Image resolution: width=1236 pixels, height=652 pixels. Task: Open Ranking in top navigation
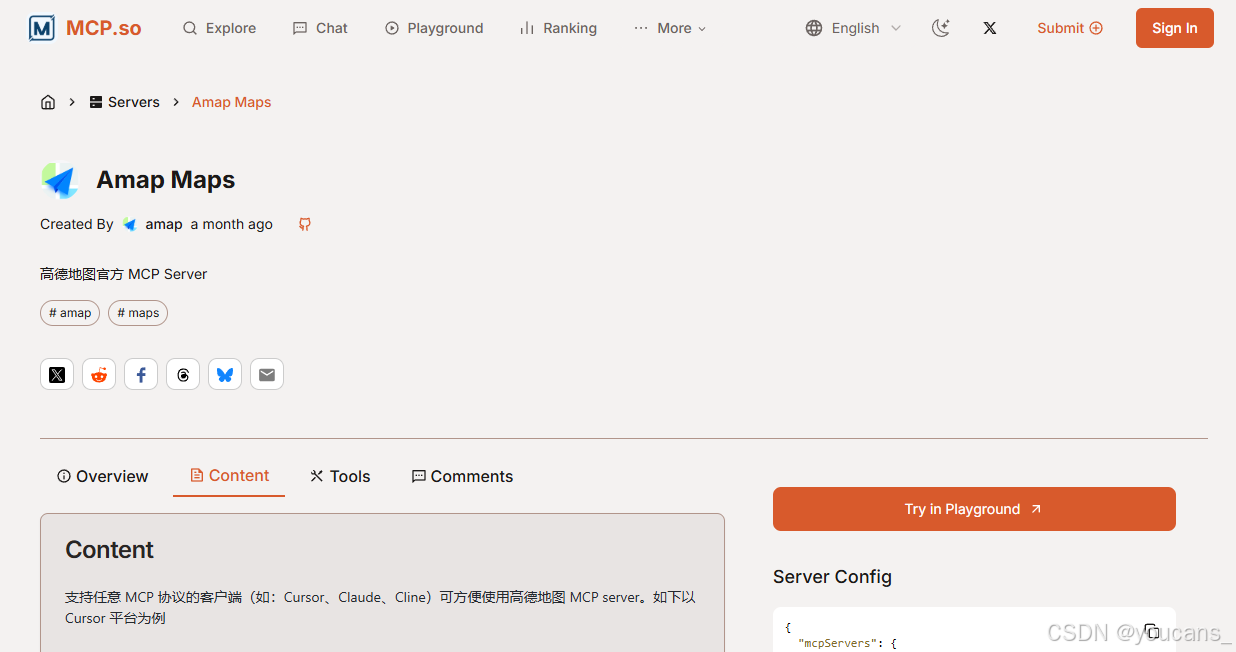click(x=558, y=28)
